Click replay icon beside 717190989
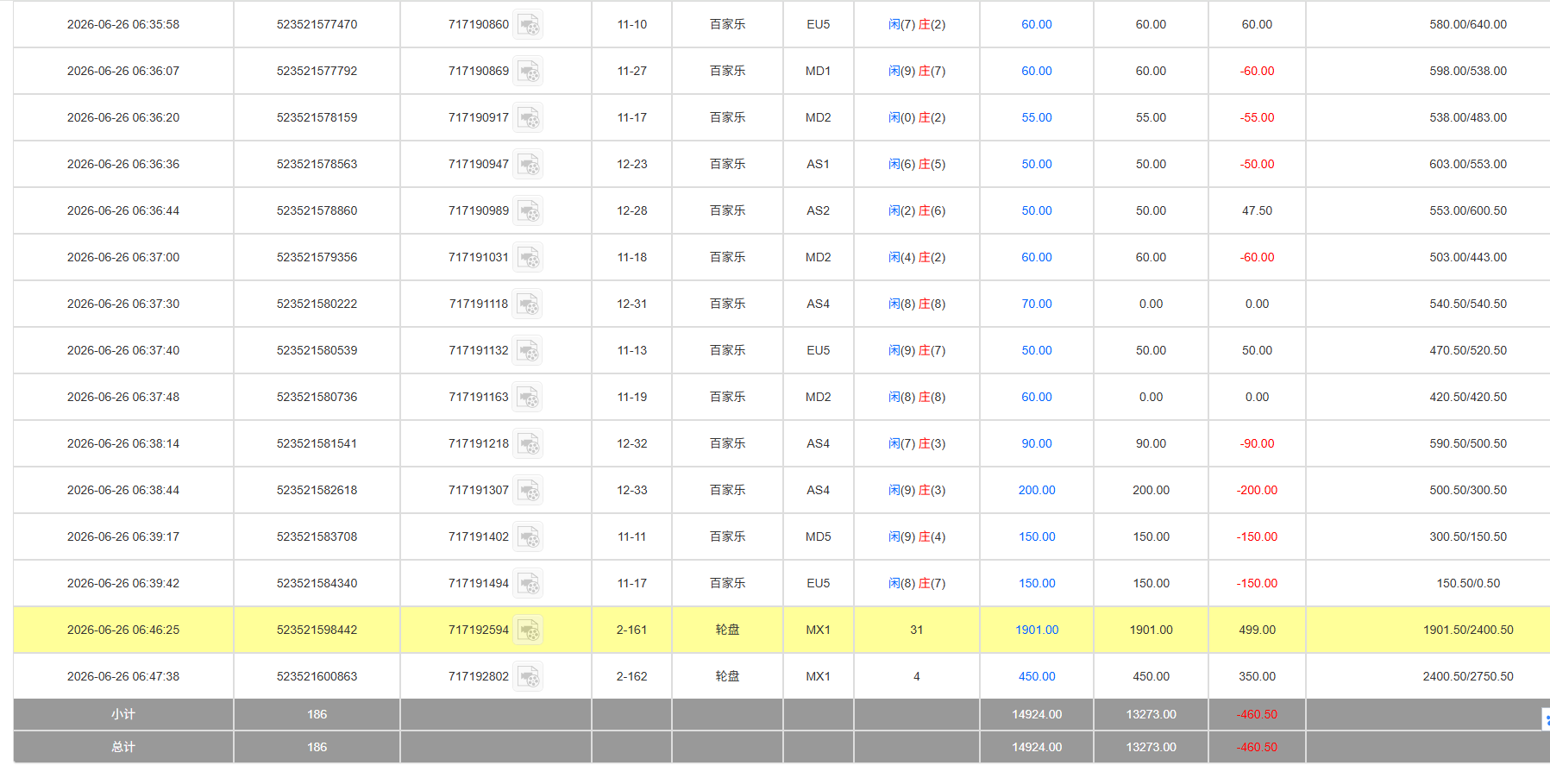Screen dimensions: 1550x784 point(528,210)
